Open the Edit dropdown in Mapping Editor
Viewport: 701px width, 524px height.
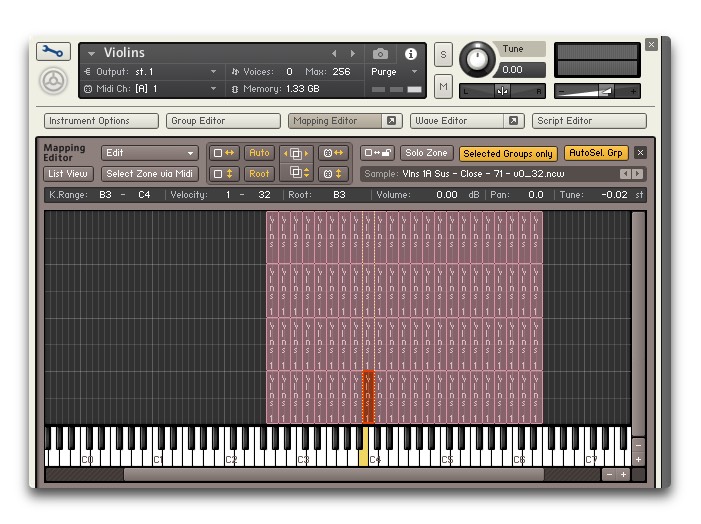point(150,153)
